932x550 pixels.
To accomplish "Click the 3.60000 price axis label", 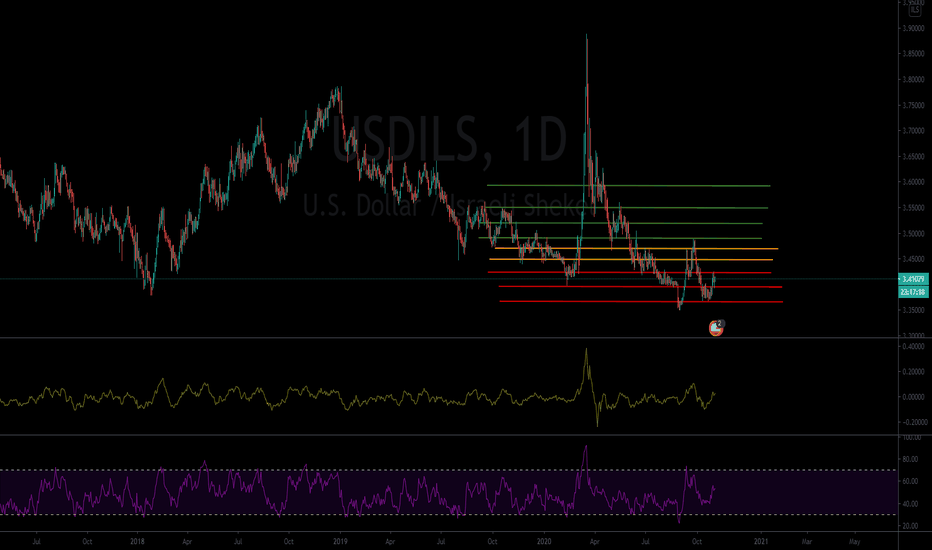I will 913,182.
